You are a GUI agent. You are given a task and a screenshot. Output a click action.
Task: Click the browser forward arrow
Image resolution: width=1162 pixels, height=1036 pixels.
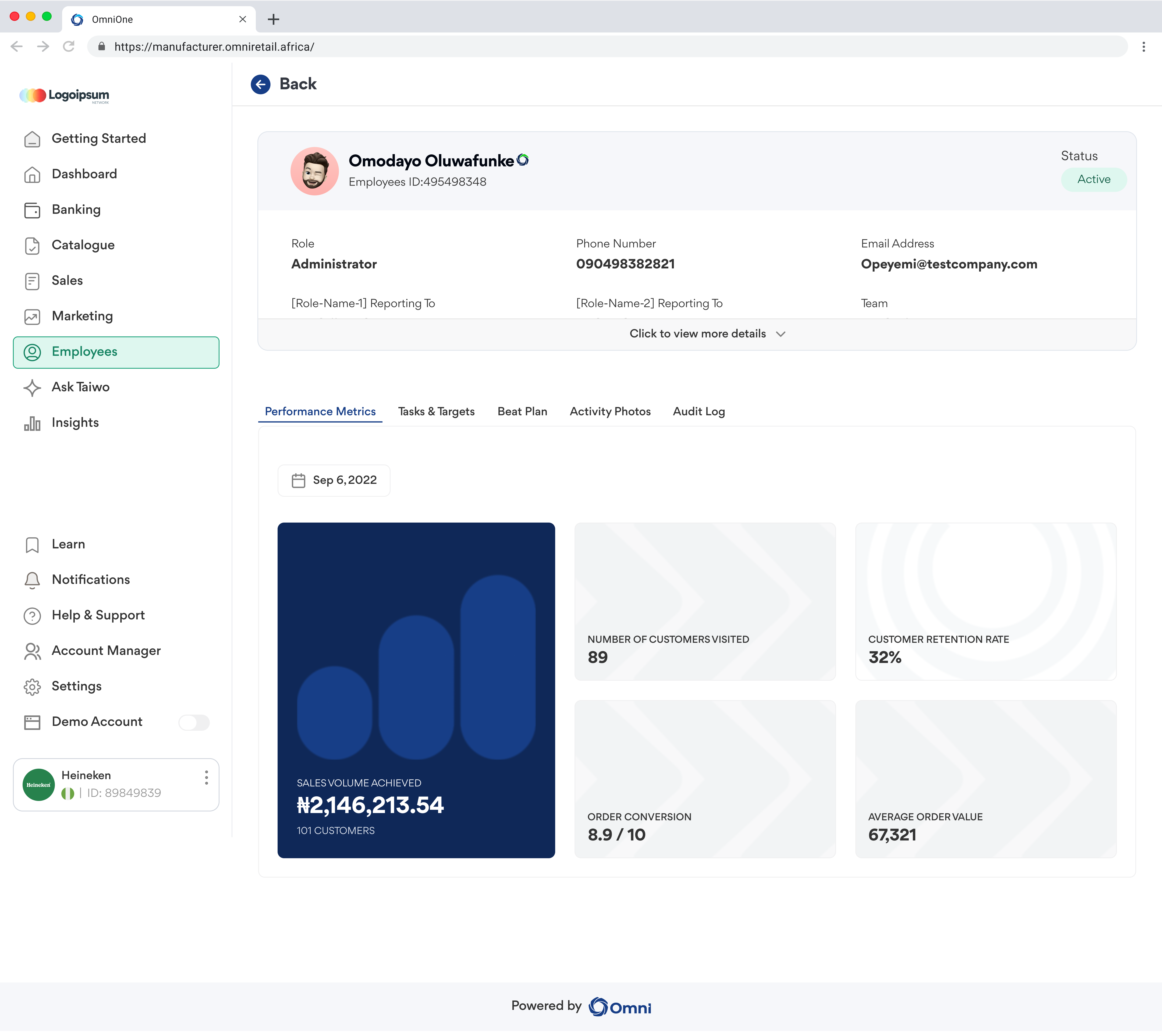tap(43, 47)
